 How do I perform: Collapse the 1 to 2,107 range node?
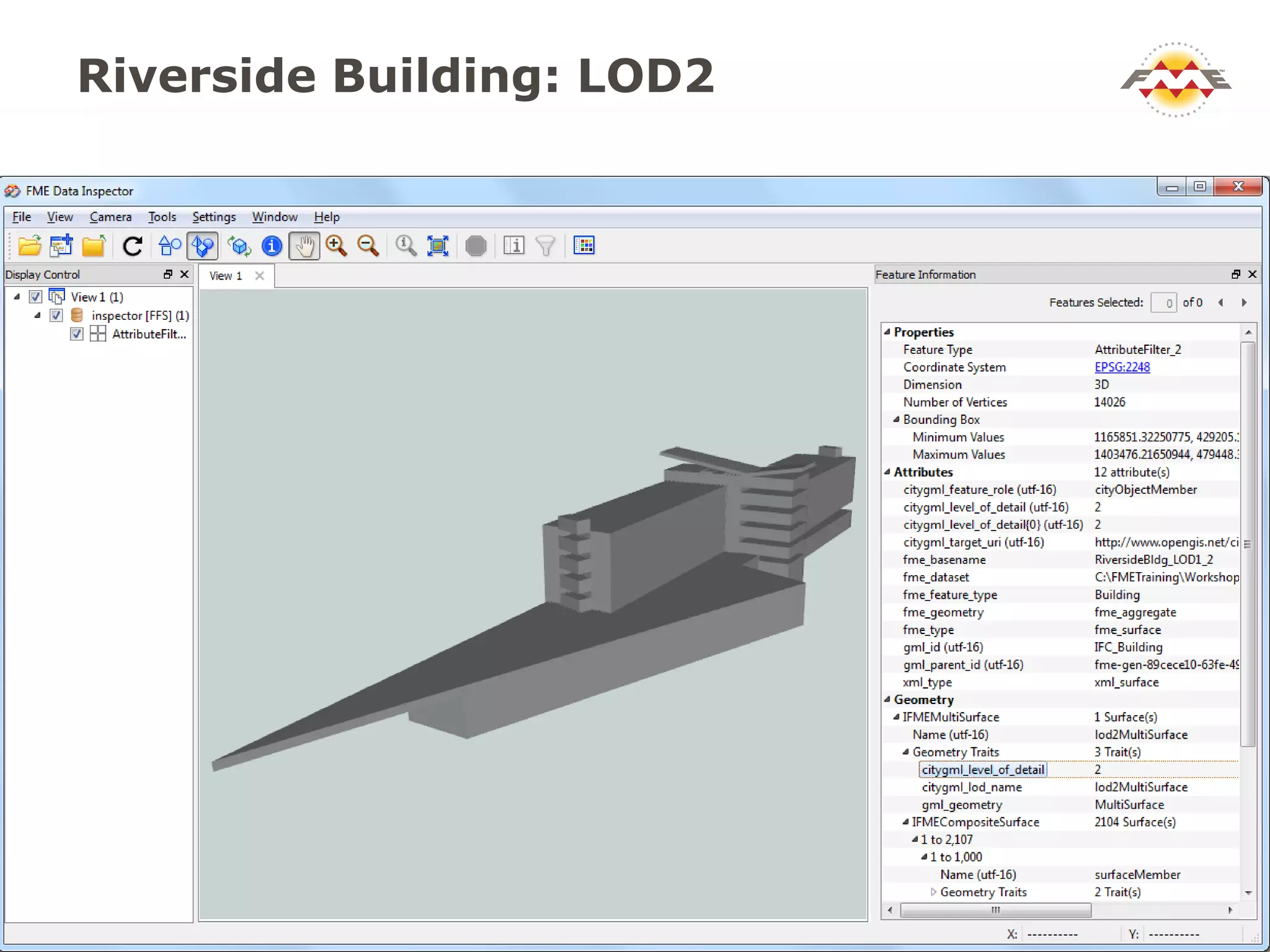click(x=915, y=839)
